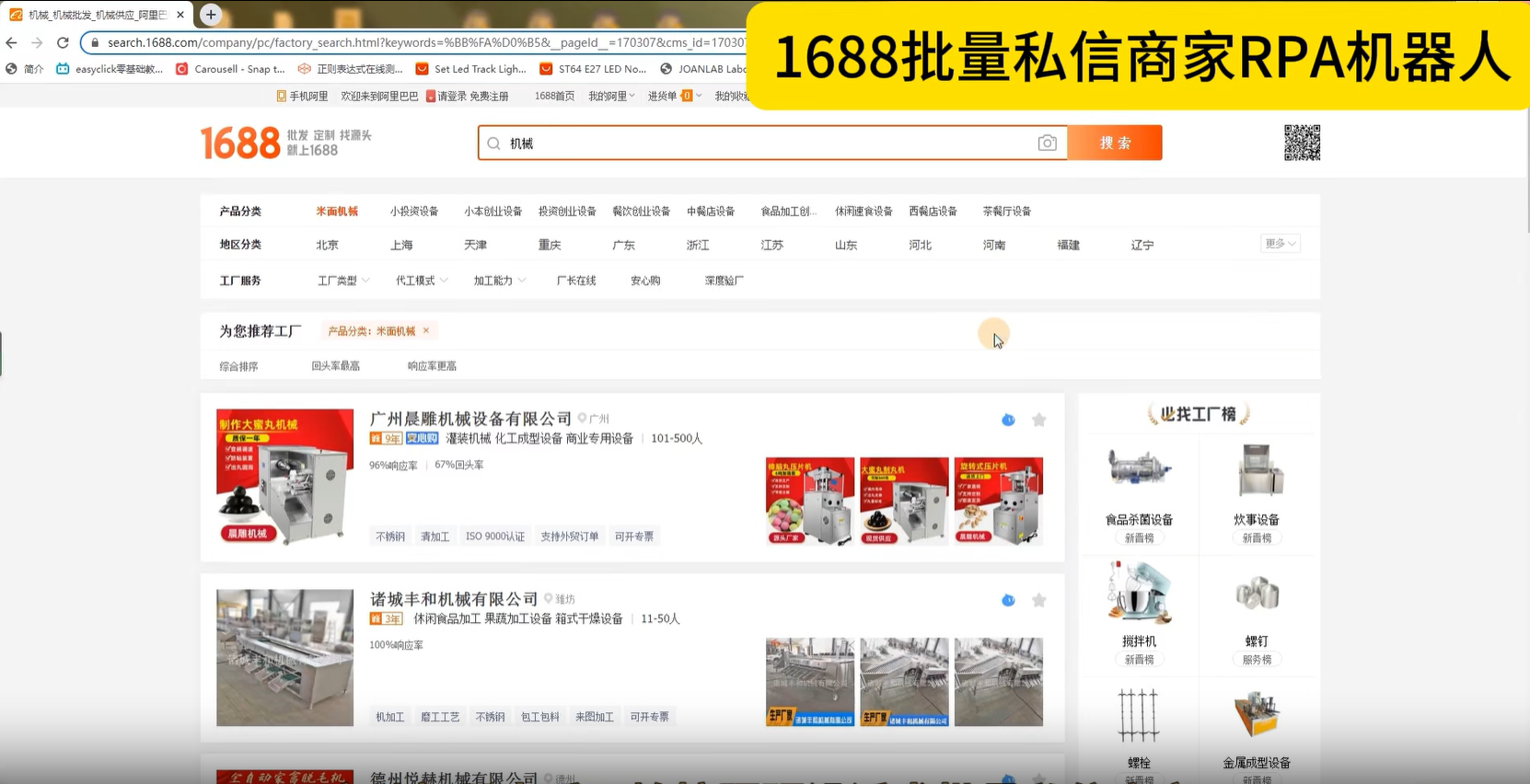Reload the page with refresh icon
1530x784 pixels.
63,42
